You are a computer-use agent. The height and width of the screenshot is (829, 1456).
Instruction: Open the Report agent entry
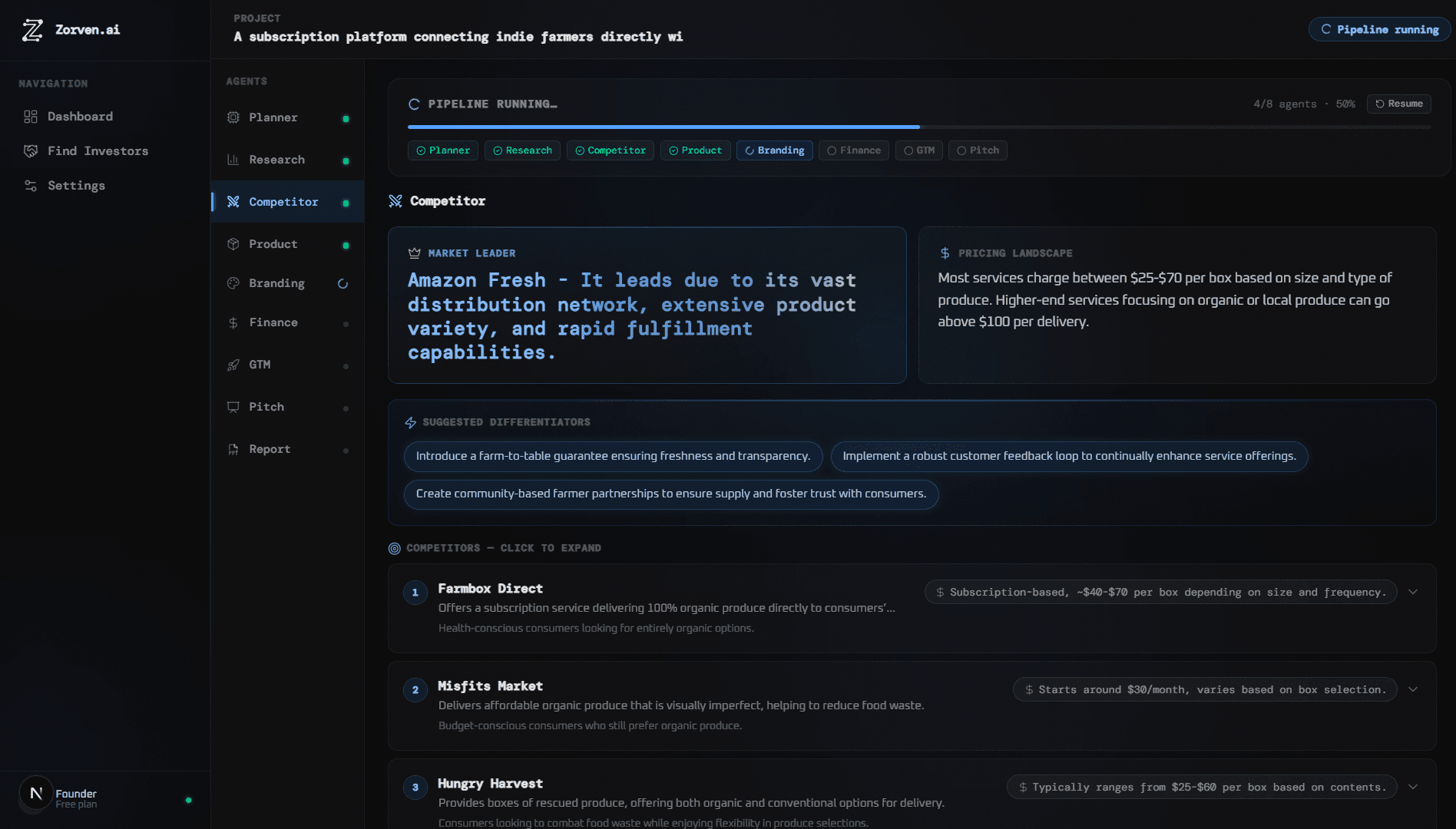coord(288,449)
